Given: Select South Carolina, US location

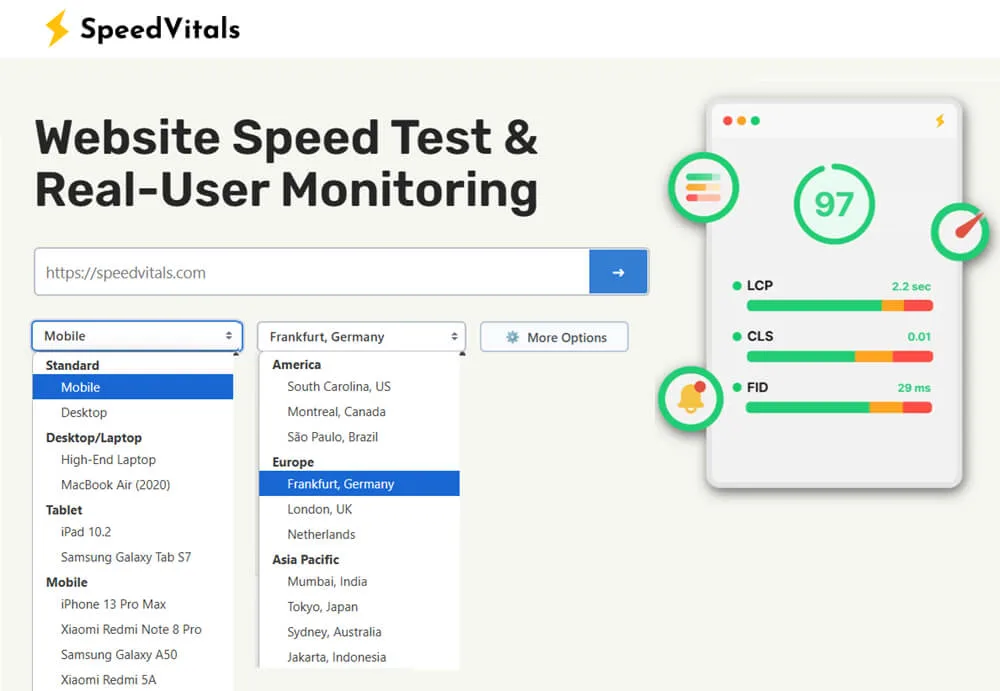Looking at the screenshot, I should [359, 386].
